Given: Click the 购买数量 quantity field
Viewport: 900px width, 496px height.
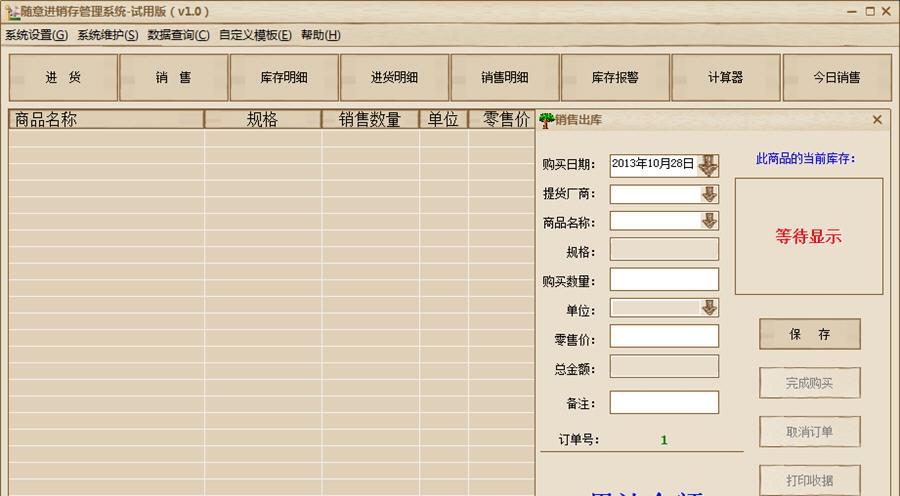Looking at the screenshot, I should (664, 279).
